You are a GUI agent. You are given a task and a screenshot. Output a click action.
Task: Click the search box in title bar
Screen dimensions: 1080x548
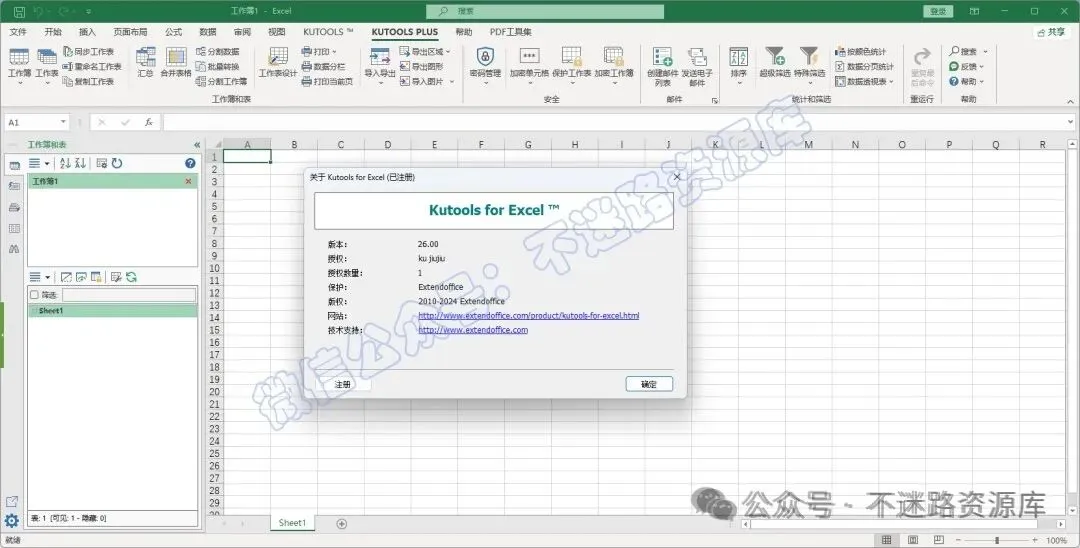tap(545, 11)
